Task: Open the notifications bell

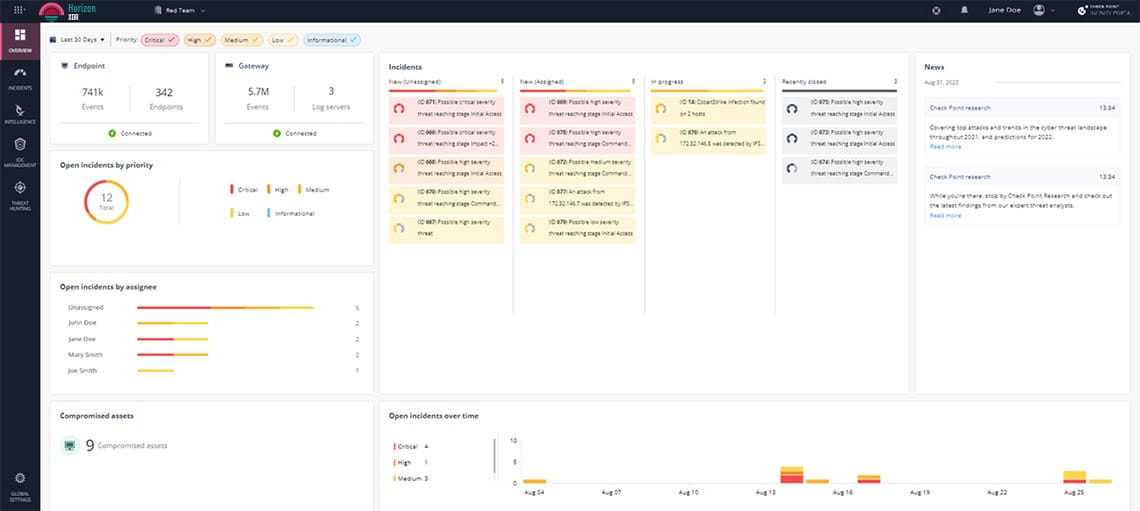Action: click(x=965, y=10)
